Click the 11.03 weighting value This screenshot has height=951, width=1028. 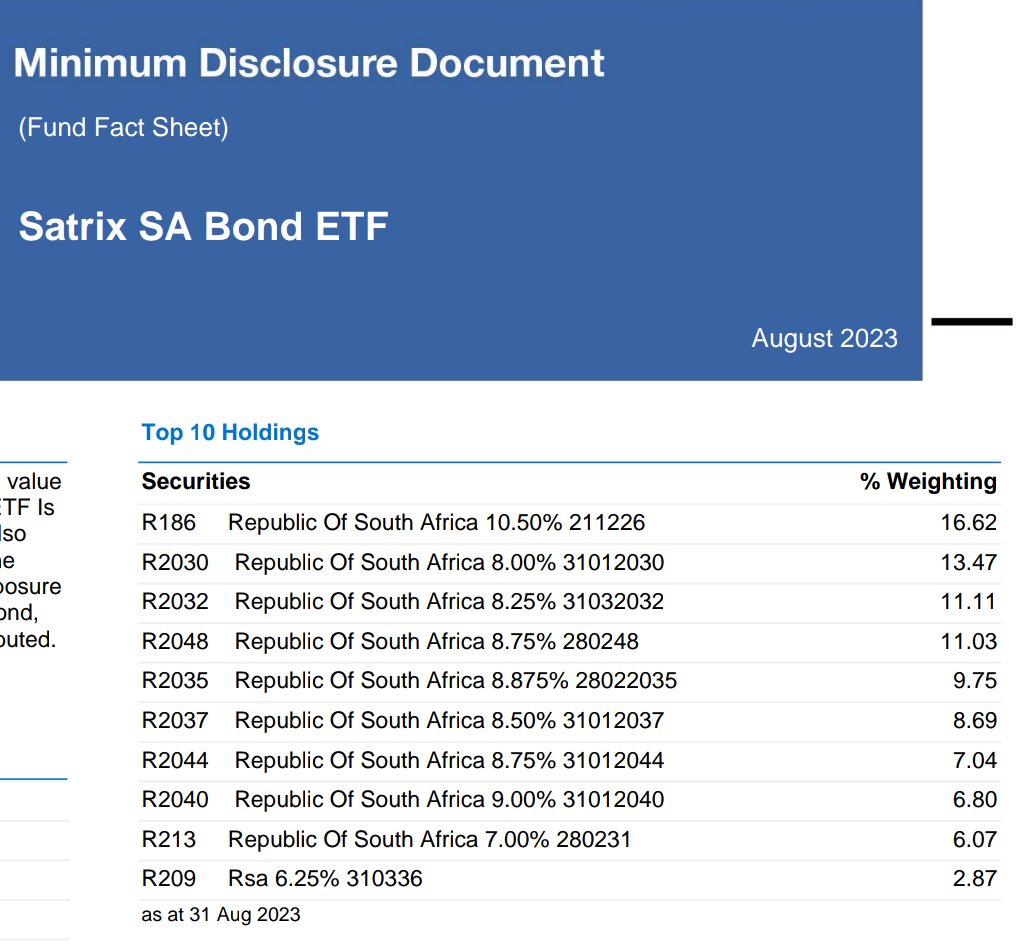968,641
